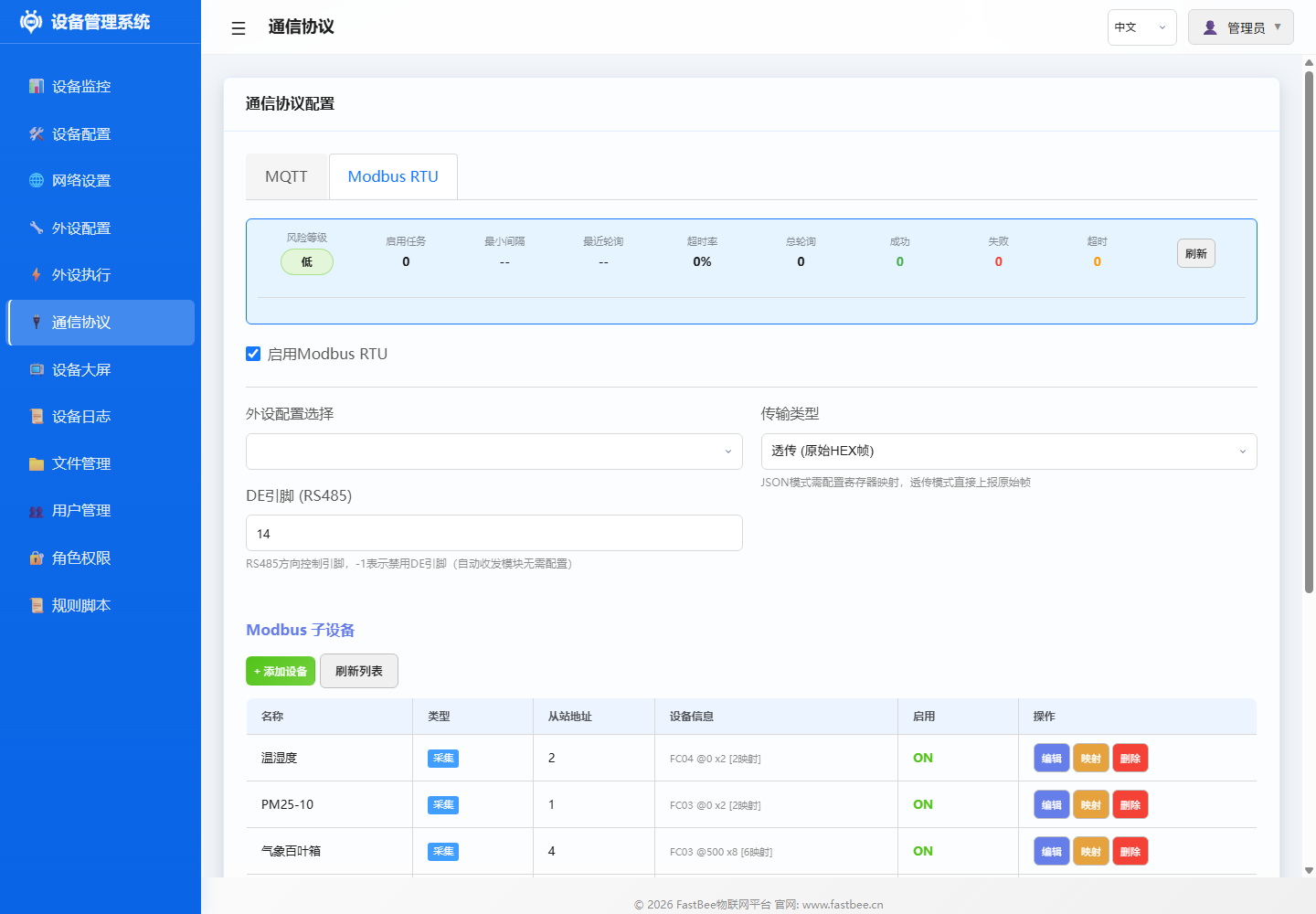Open 文件管理 menu item

101,463
